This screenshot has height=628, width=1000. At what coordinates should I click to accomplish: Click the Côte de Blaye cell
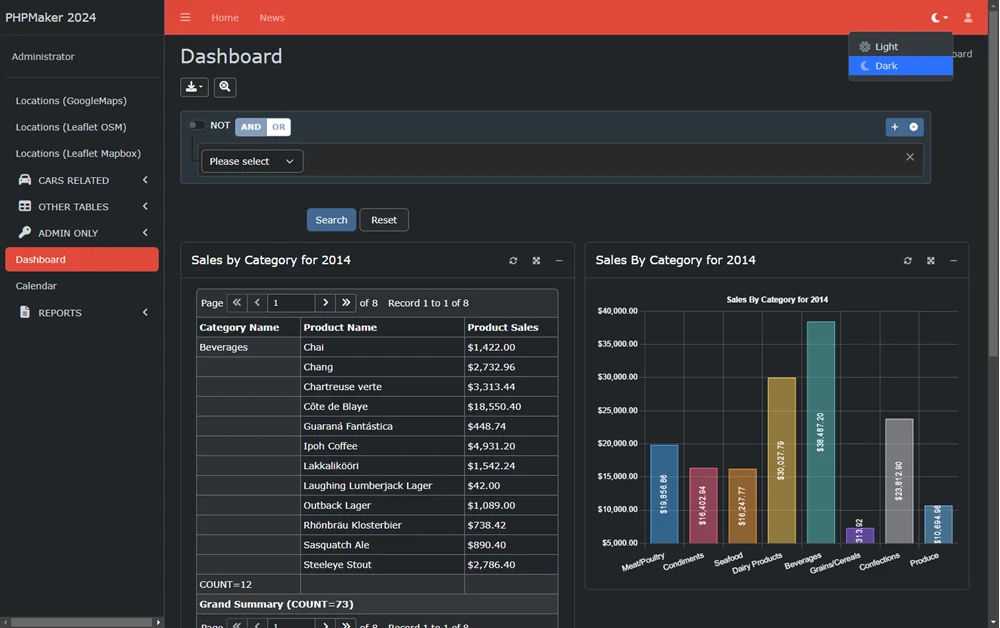(382, 406)
